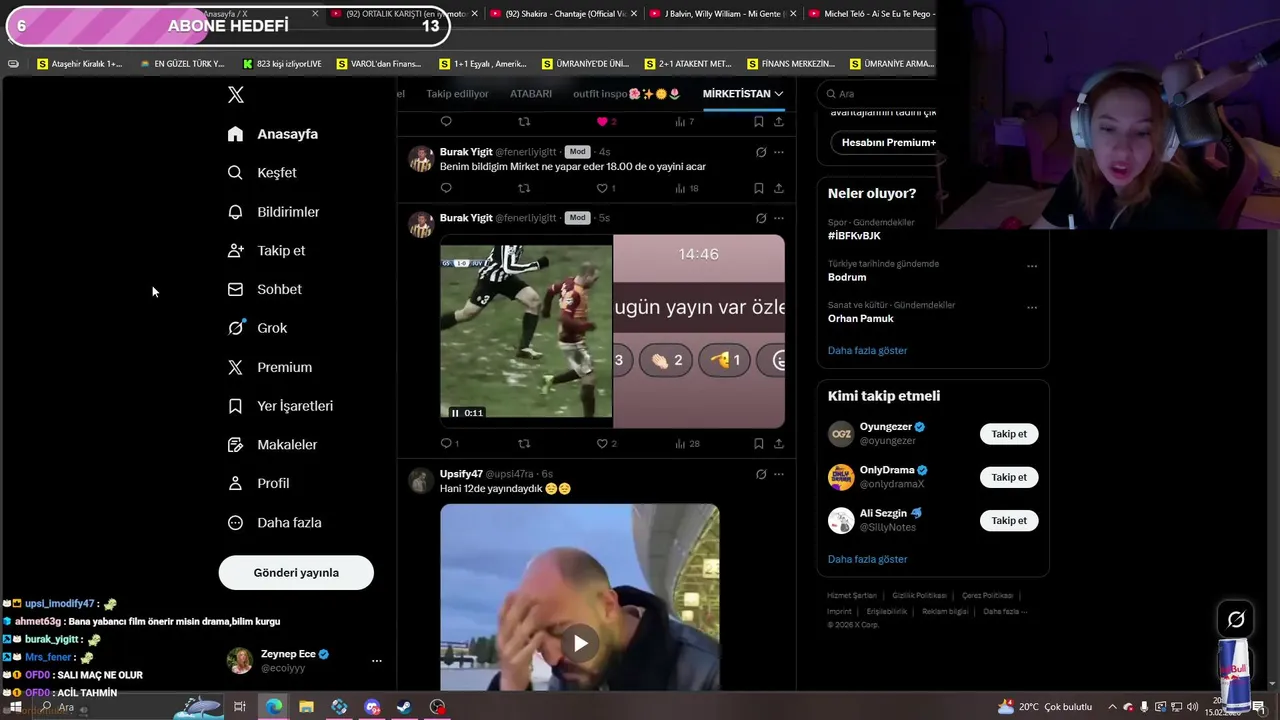Play the Upsify47 tweet video
Viewport: 1280px width, 720px height.
pyautogui.click(x=580, y=643)
